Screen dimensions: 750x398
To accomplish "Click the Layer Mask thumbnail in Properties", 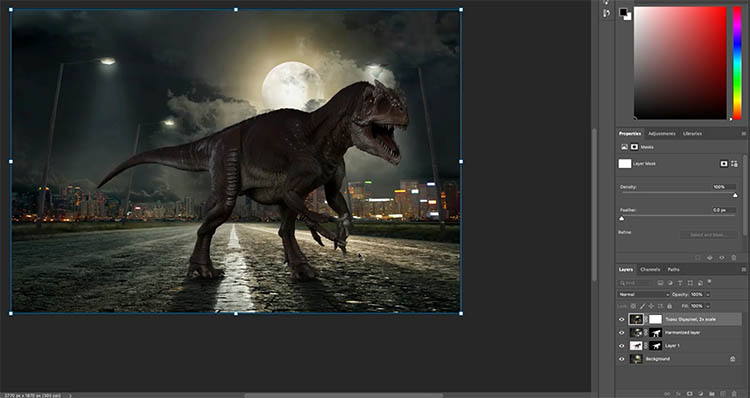I will pyautogui.click(x=625, y=164).
